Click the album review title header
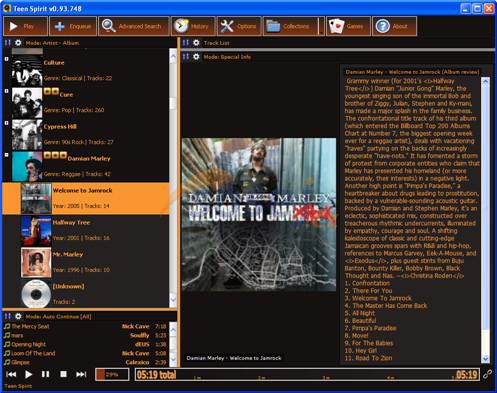 pos(412,72)
